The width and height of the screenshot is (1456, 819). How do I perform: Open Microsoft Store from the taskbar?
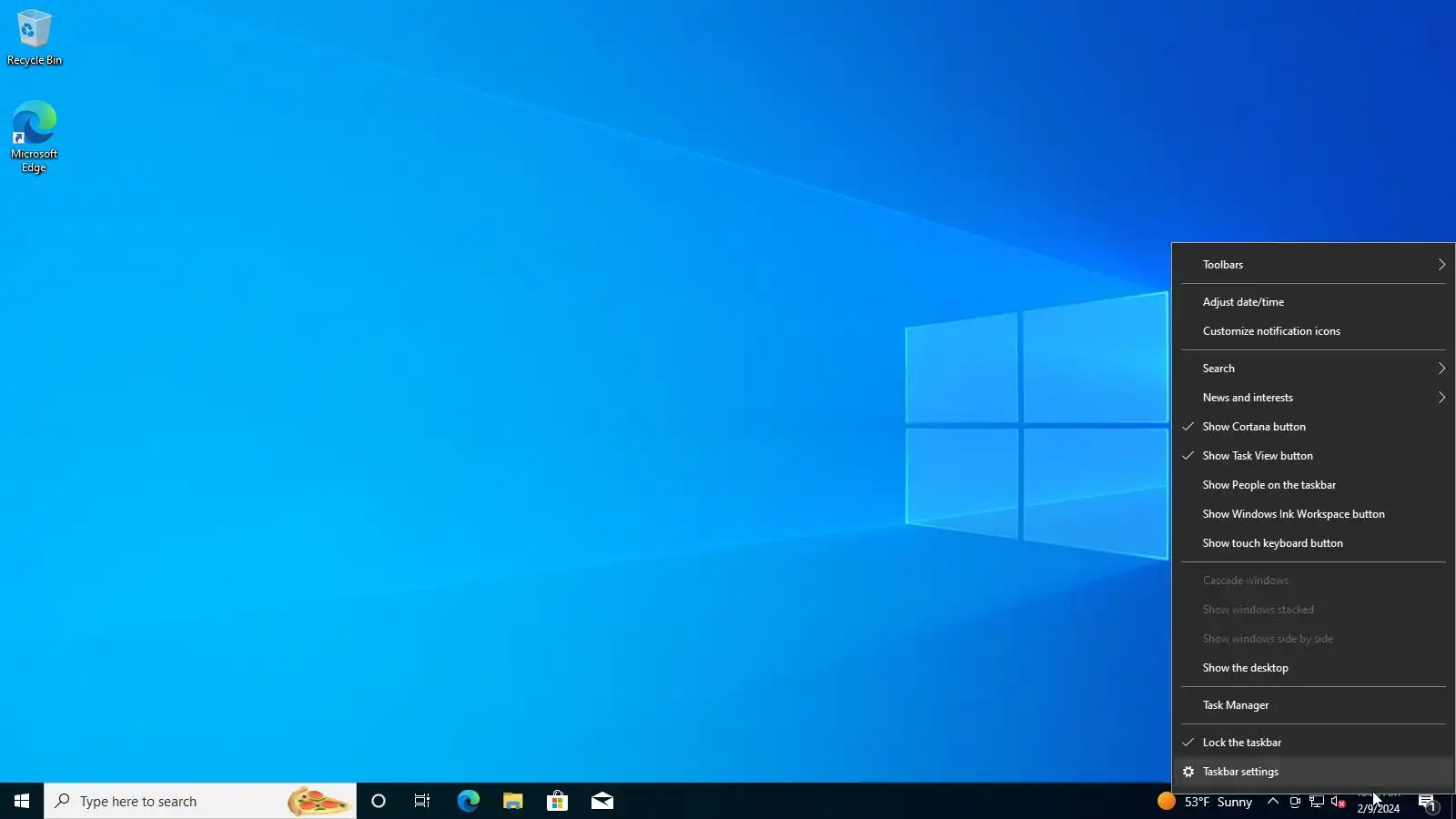(x=557, y=801)
